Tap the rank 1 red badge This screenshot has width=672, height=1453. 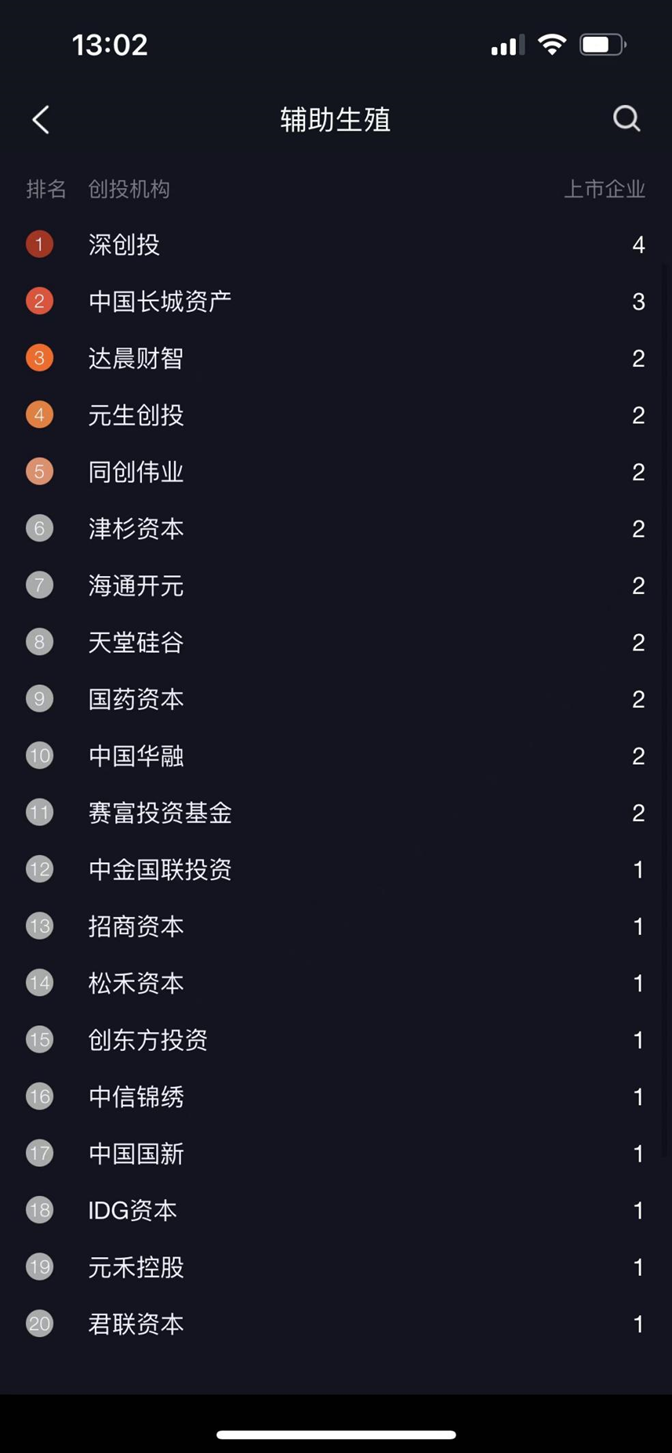pos(39,244)
